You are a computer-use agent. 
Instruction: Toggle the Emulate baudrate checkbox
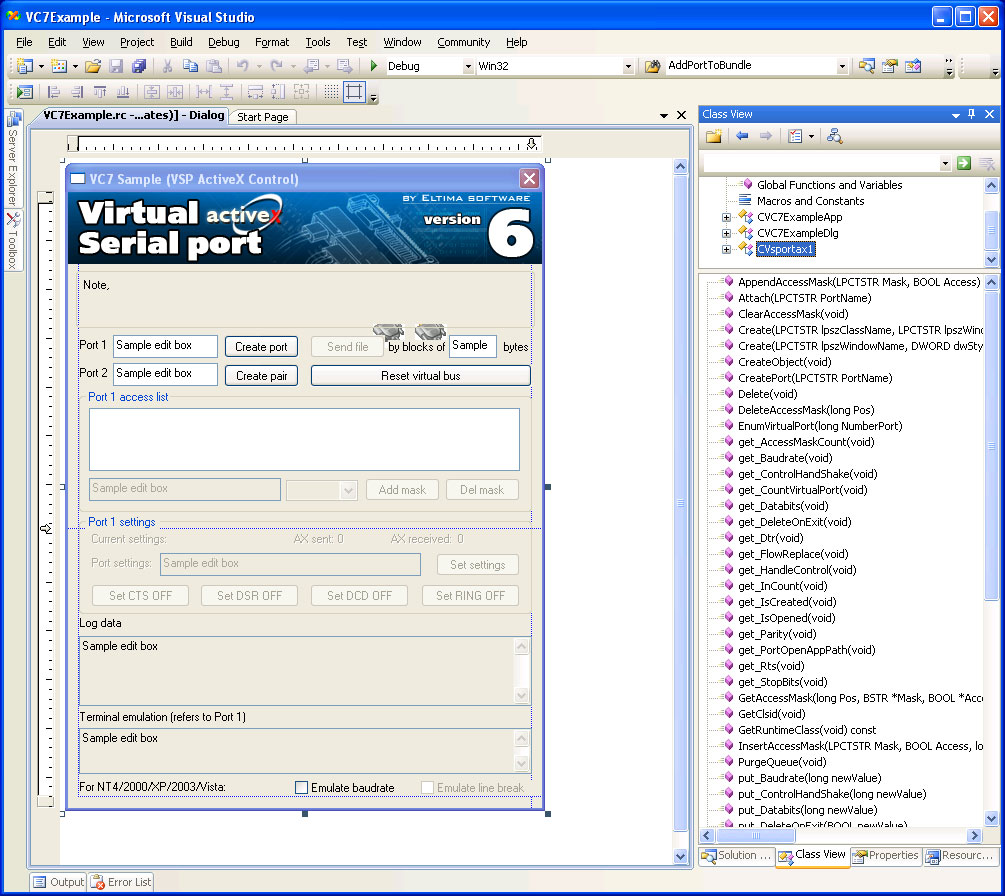[x=301, y=787]
